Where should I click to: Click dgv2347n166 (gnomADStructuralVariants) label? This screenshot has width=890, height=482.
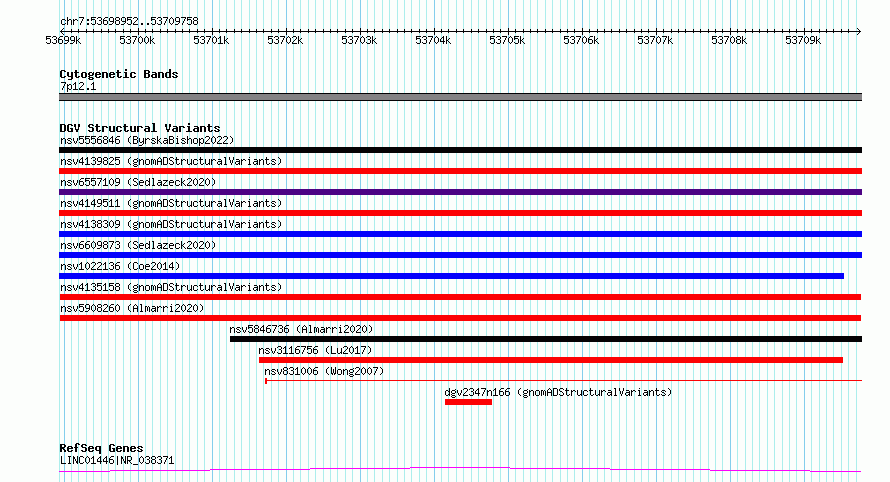(x=558, y=392)
